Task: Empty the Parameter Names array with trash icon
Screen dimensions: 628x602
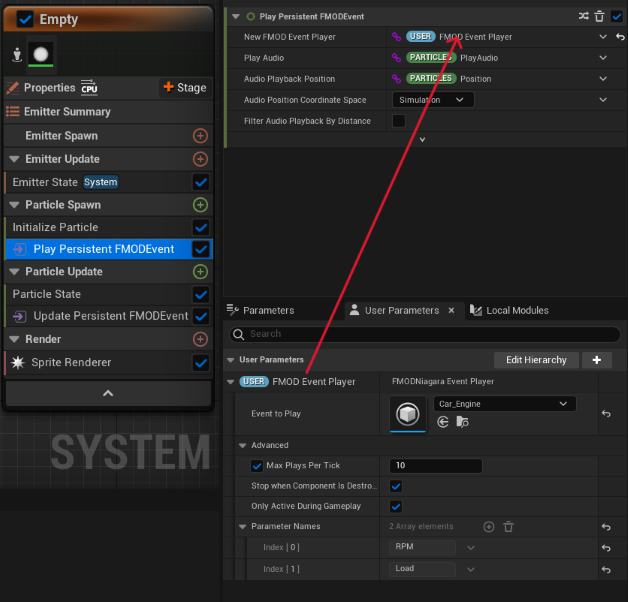Action: tap(508, 527)
